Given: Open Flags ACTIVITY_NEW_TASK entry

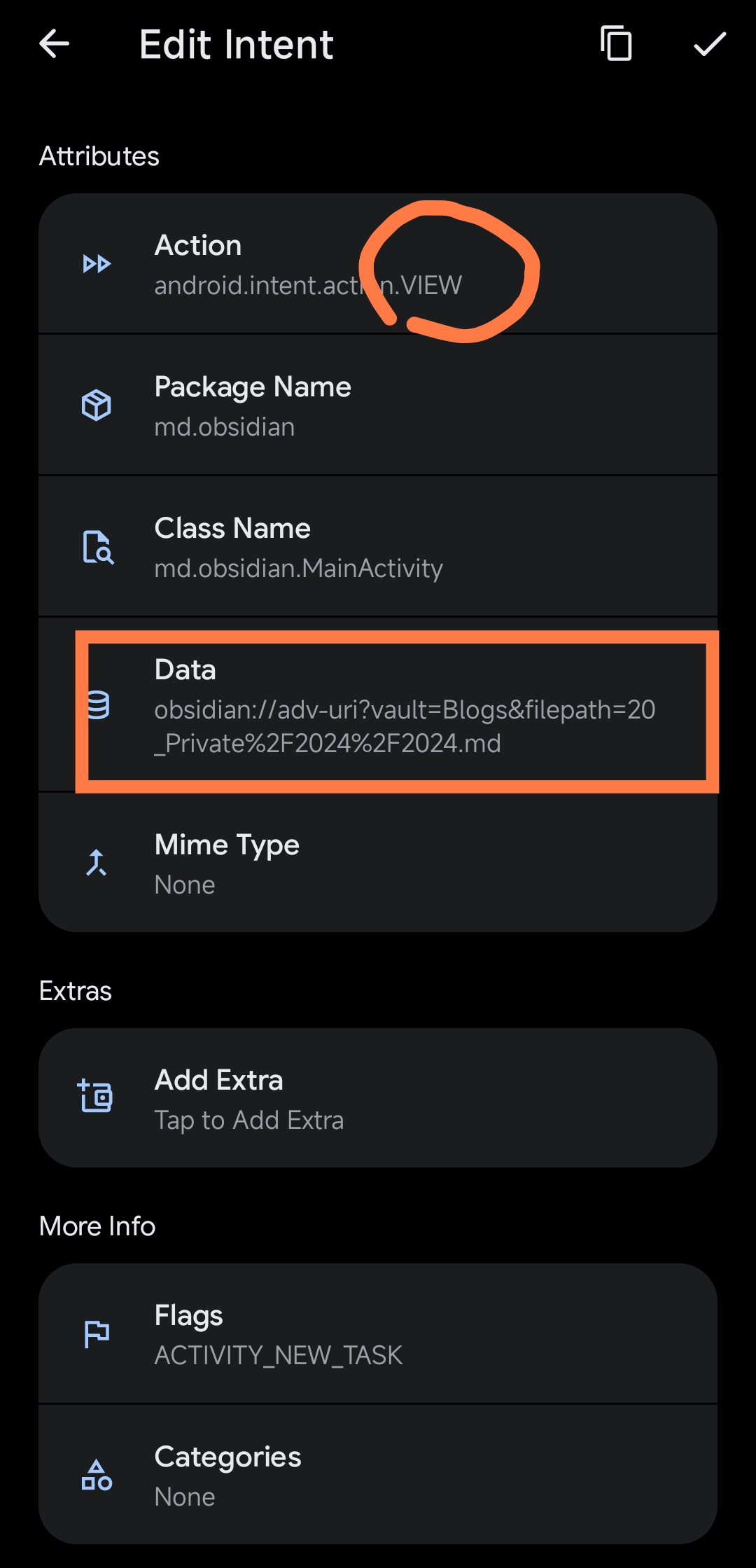Looking at the screenshot, I should (378, 1334).
